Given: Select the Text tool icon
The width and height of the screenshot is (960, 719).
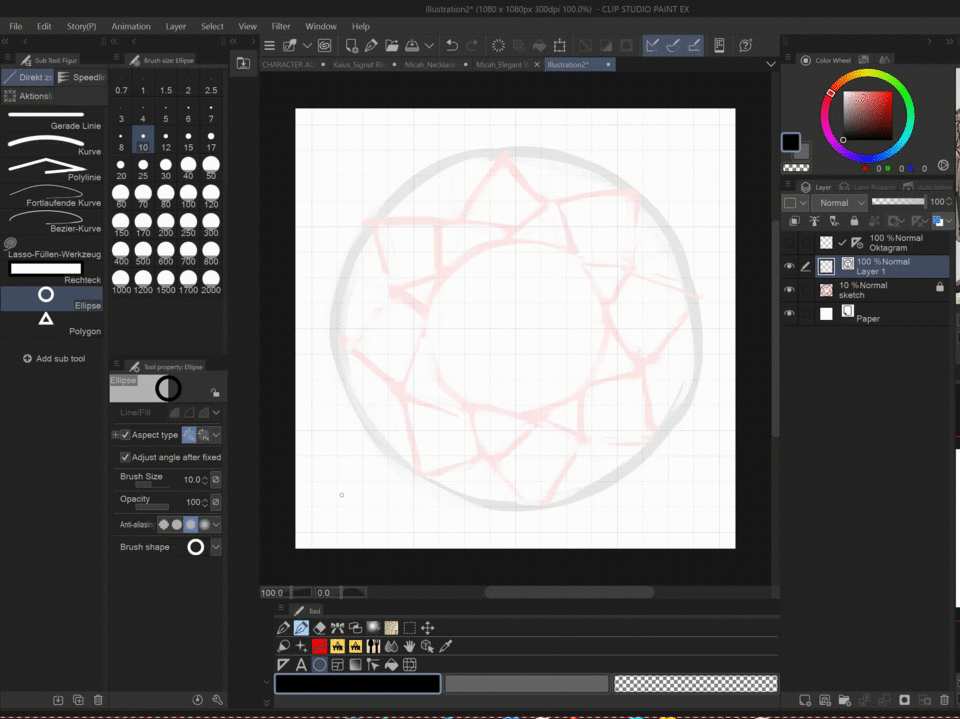Looking at the screenshot, I should [301, 665].
